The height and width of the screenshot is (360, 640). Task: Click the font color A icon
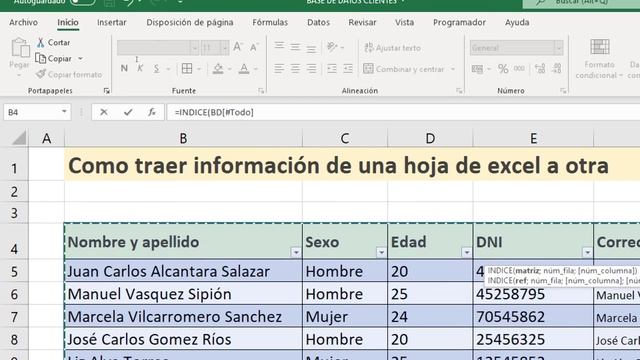pos(244,69)
